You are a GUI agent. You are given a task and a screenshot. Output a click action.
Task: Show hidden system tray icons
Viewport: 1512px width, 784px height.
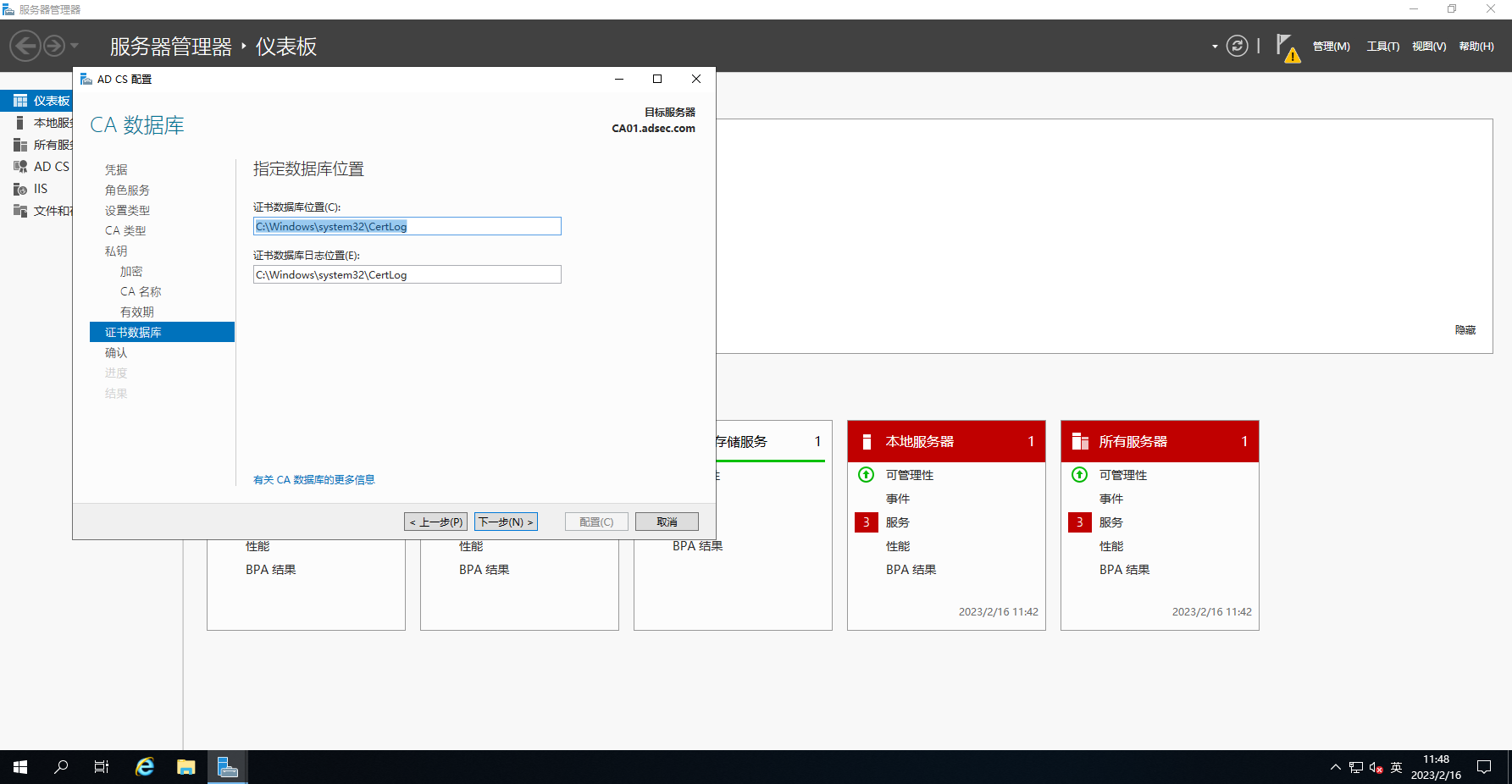(1335, 767)
